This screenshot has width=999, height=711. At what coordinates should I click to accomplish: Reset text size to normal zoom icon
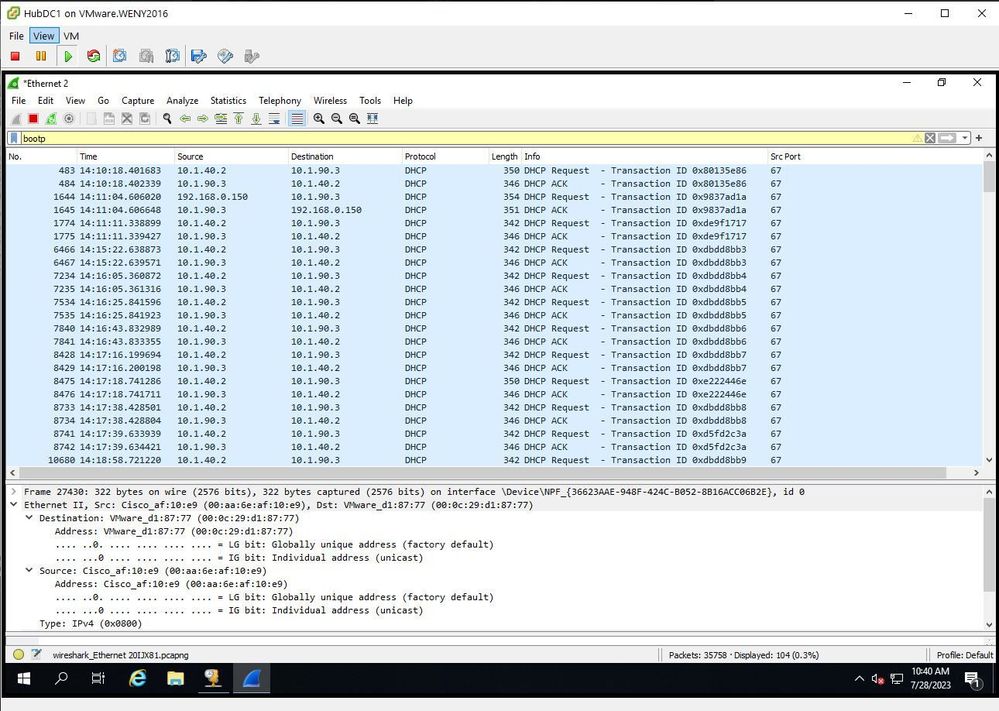[x=354, y=118]
